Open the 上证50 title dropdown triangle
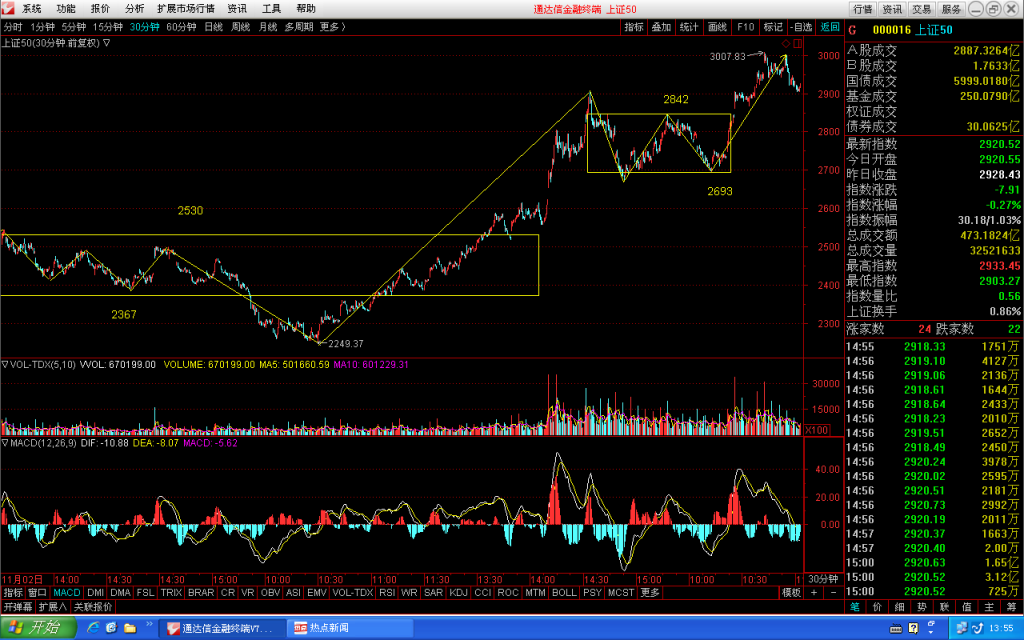Viewport: 1024px width, 640px height. [106, 43]
